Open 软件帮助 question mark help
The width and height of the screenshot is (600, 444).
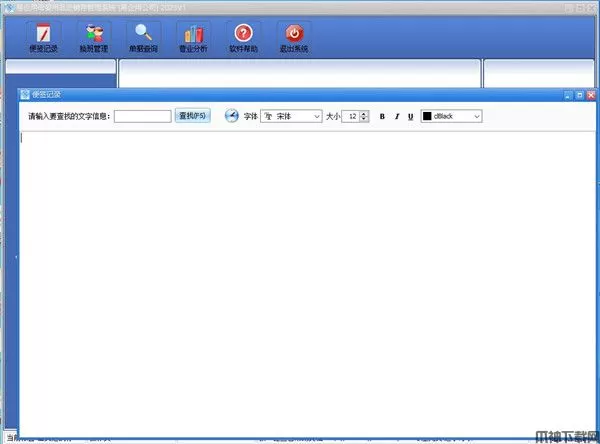[x=244, y=38]
